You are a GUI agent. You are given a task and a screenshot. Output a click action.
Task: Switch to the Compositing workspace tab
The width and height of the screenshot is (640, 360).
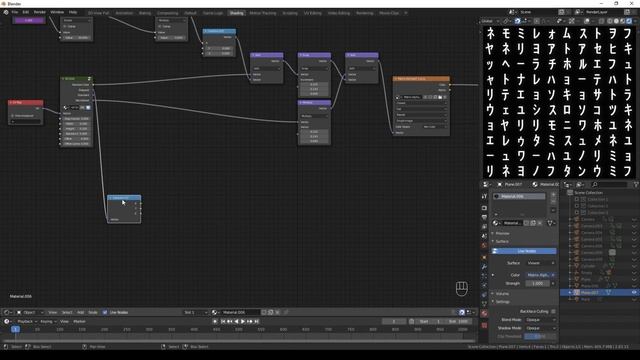(x=167, y=13)
